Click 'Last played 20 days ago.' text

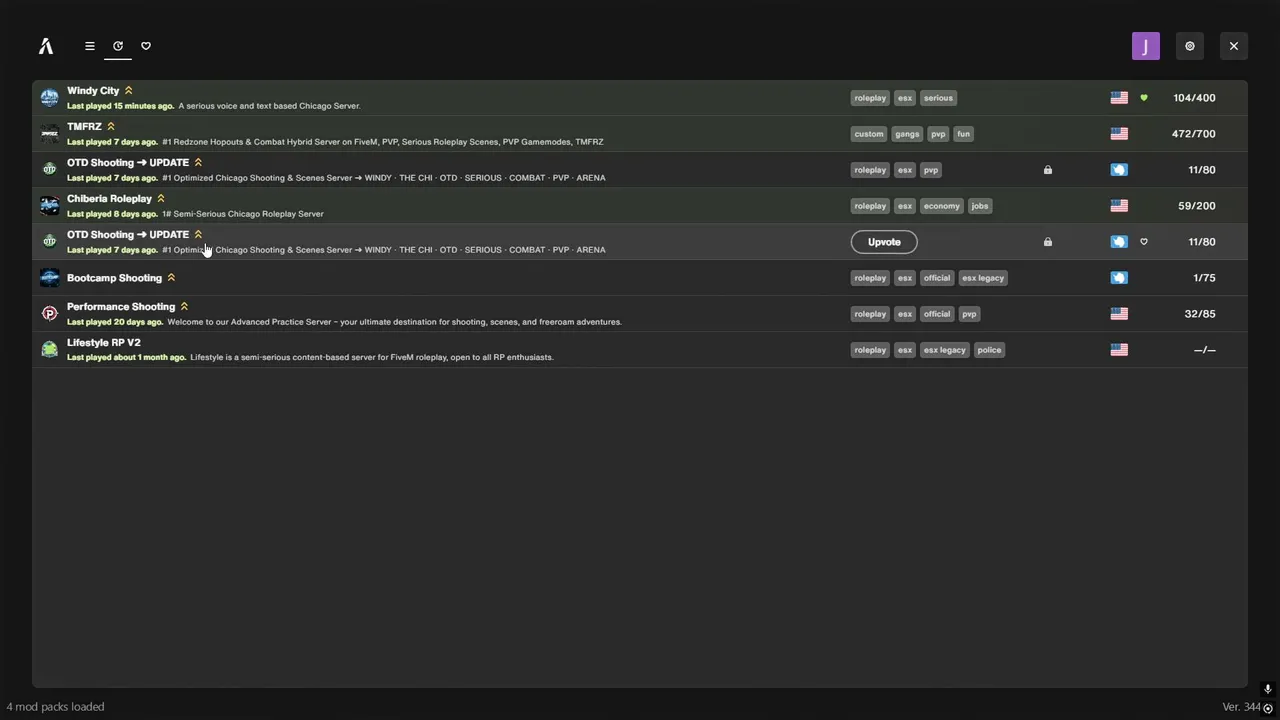pos(115,322)
